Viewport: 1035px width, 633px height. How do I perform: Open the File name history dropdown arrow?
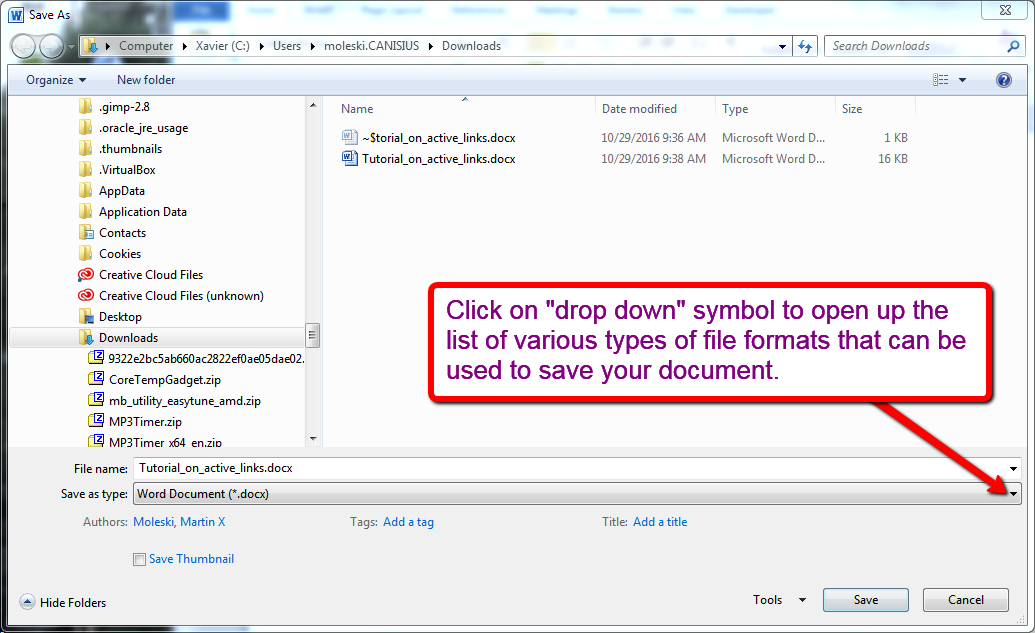(1013, 468)
